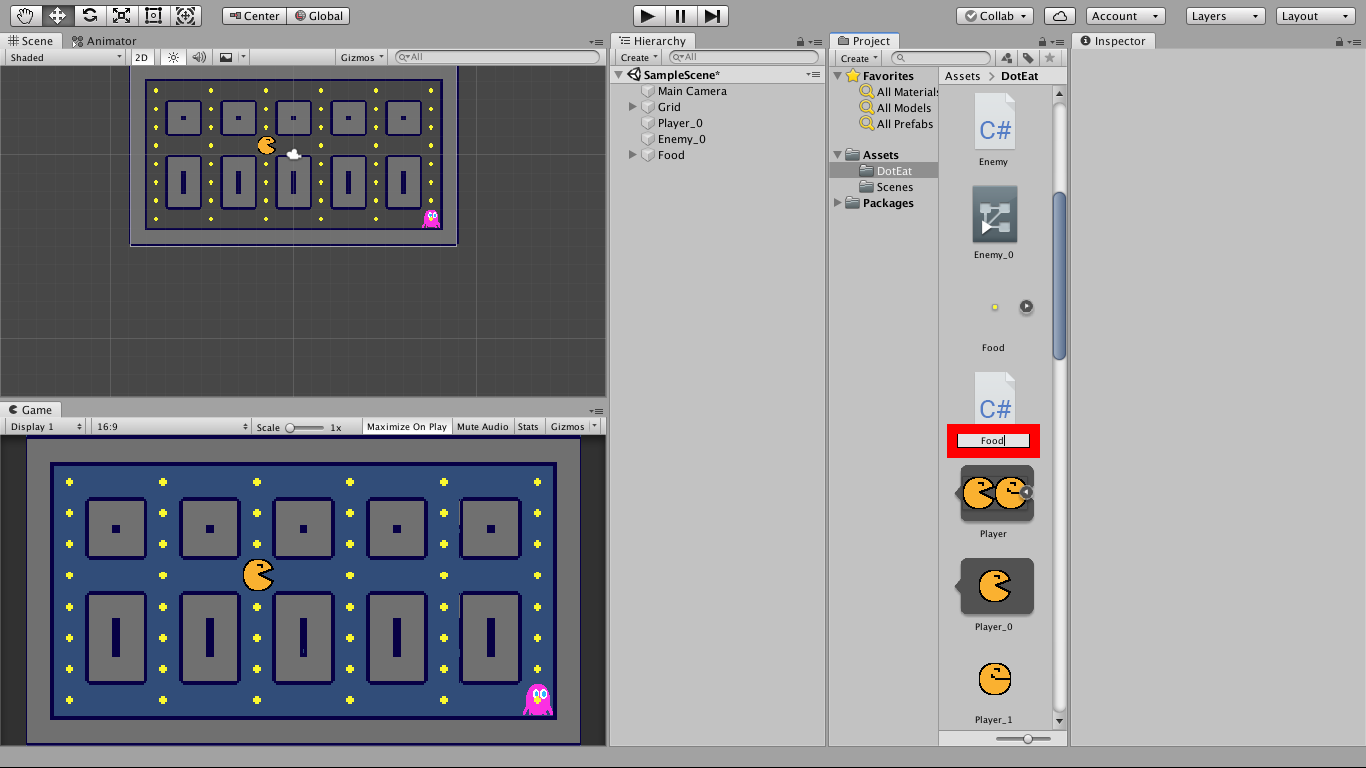
Task: Collapse Favorites in Project panel
Action: coord(838,76)
